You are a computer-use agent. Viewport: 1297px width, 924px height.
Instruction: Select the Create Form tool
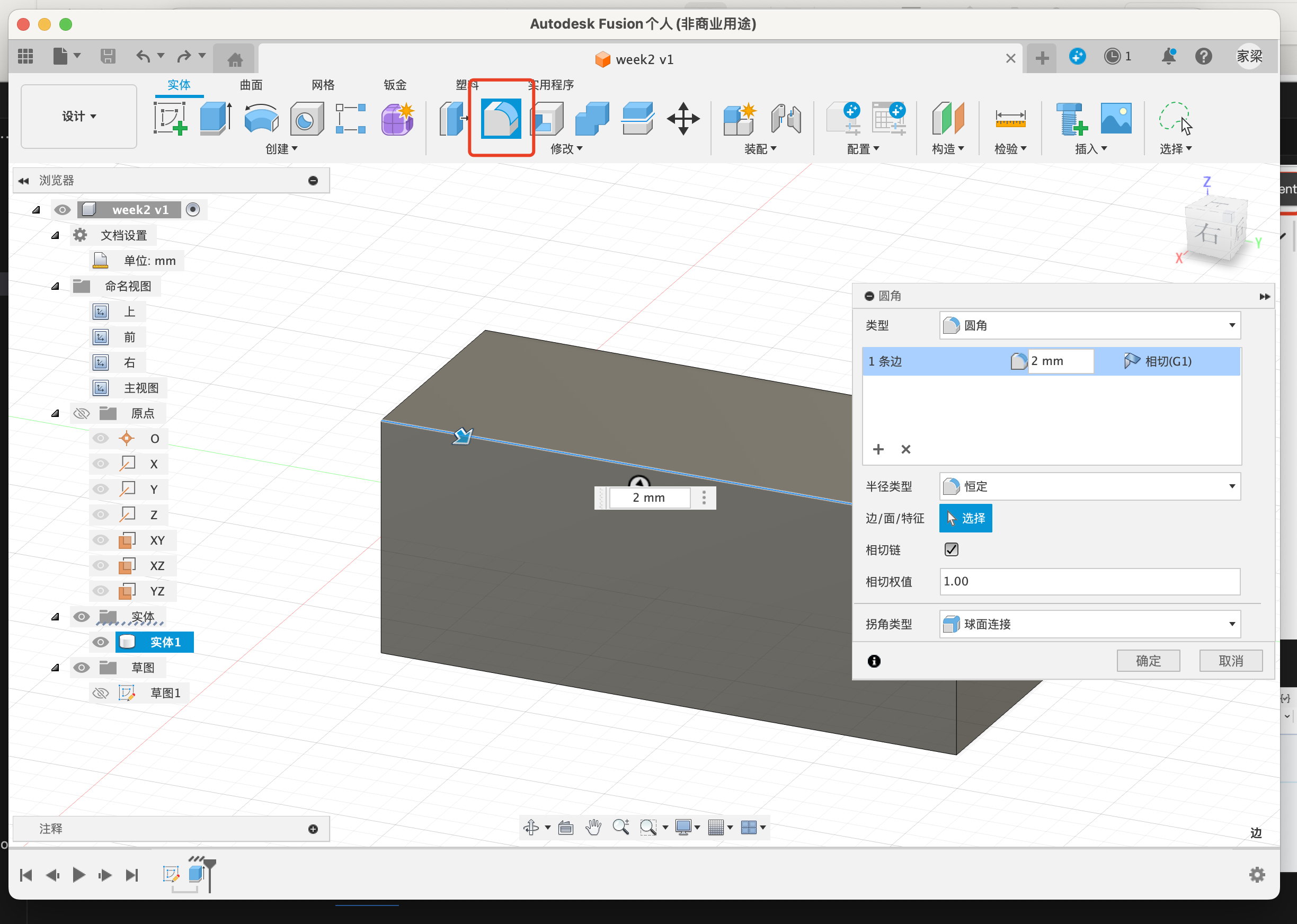pos(398,118)
